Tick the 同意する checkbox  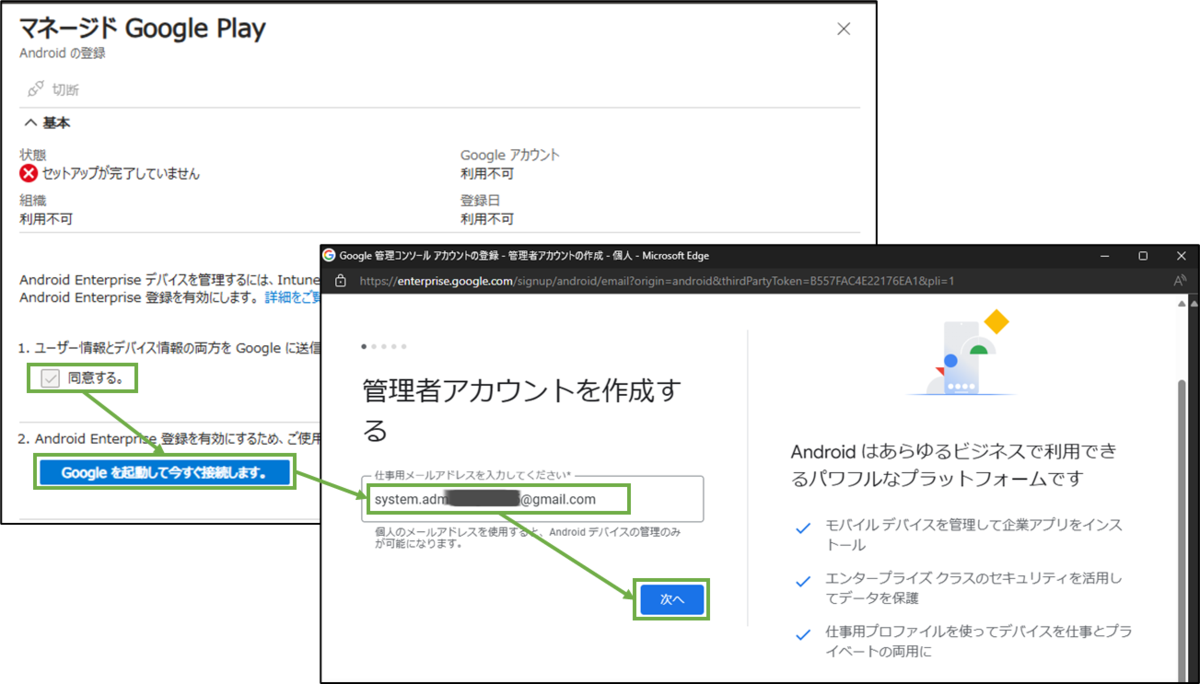pyautogui.click(x=50, y=378)
